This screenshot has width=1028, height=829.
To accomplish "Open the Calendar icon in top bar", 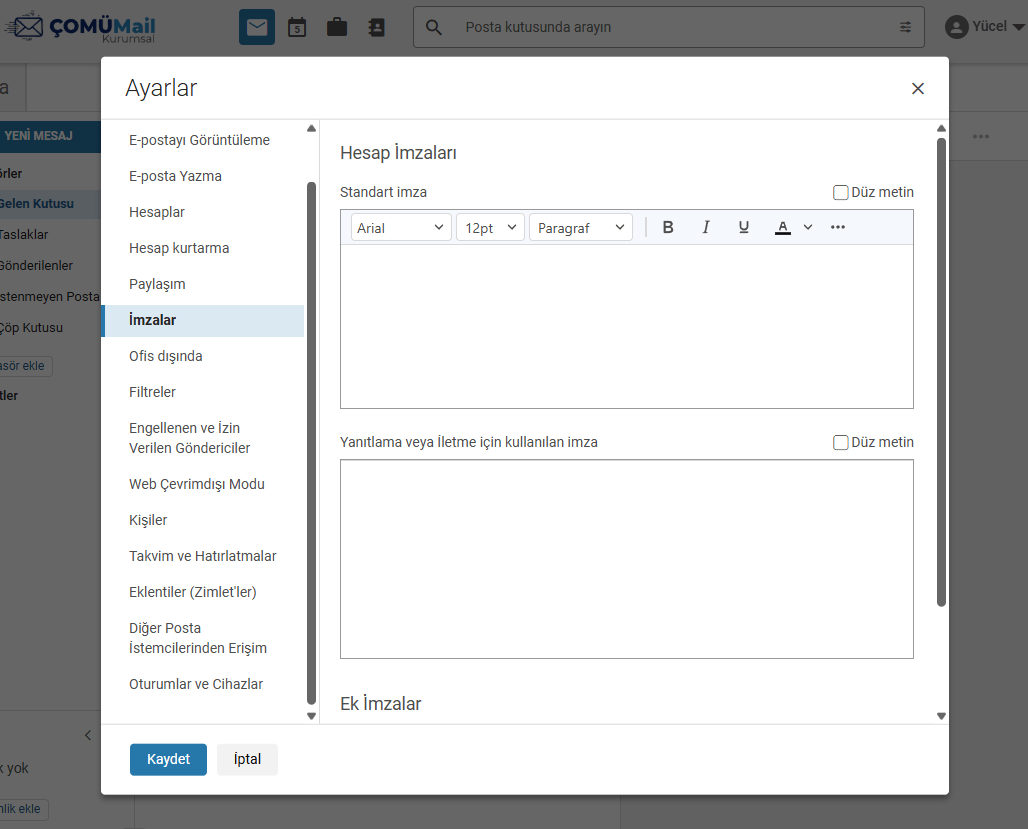I will pos(297,28).
